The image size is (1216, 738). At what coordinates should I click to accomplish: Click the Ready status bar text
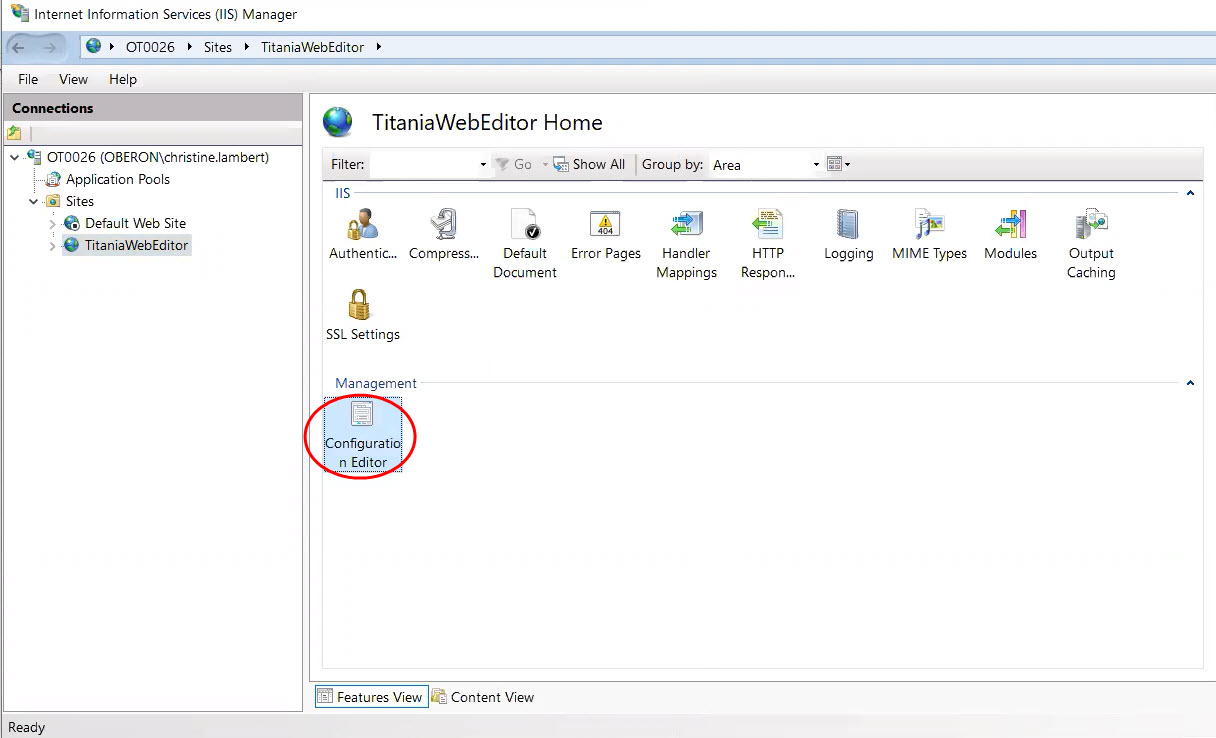27,727
